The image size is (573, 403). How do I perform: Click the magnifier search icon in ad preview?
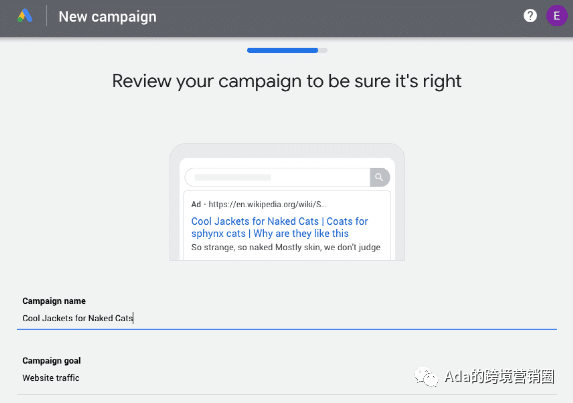pos(379,177)
